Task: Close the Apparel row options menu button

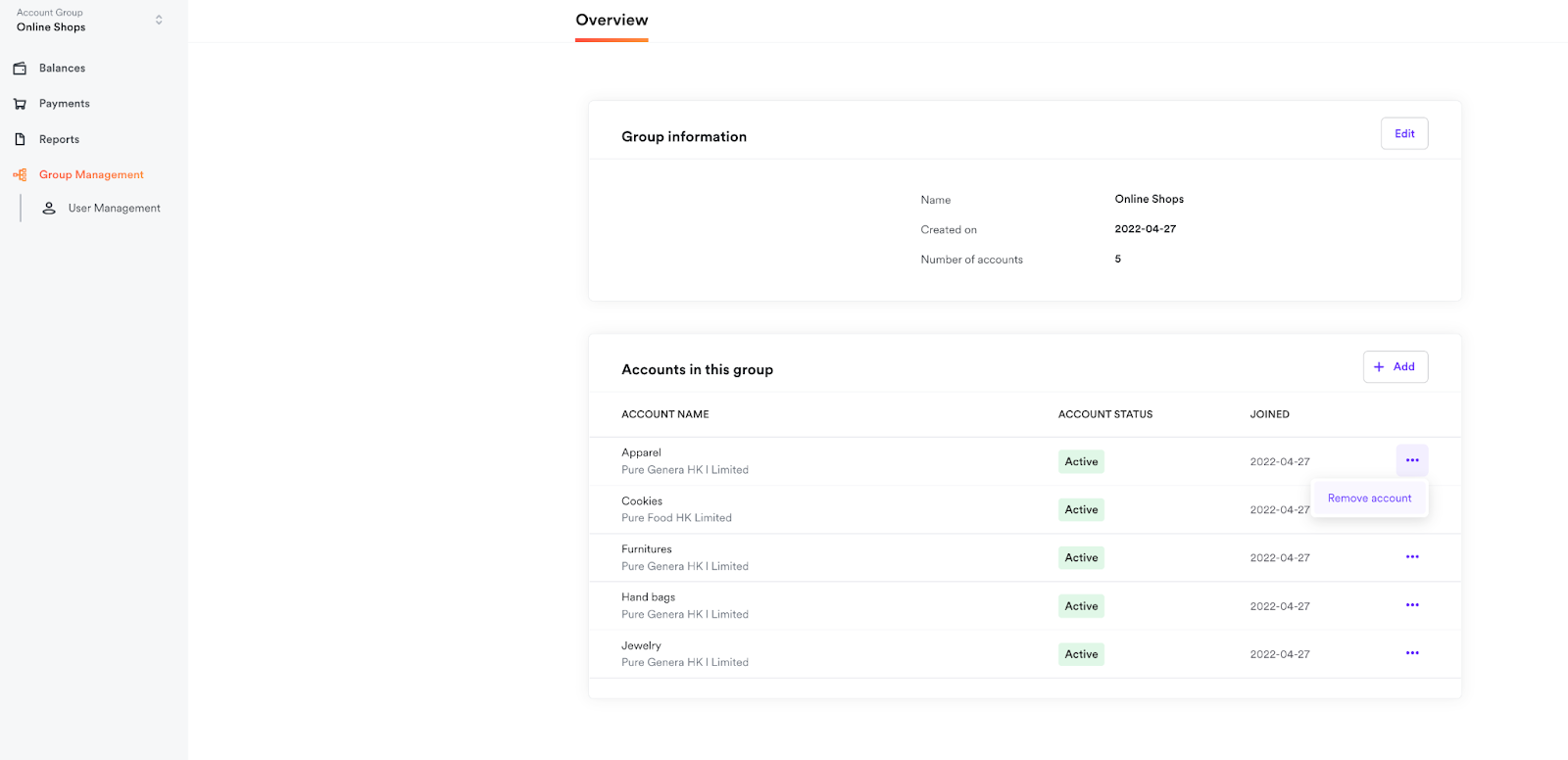Action: [x=1411, y=460]
